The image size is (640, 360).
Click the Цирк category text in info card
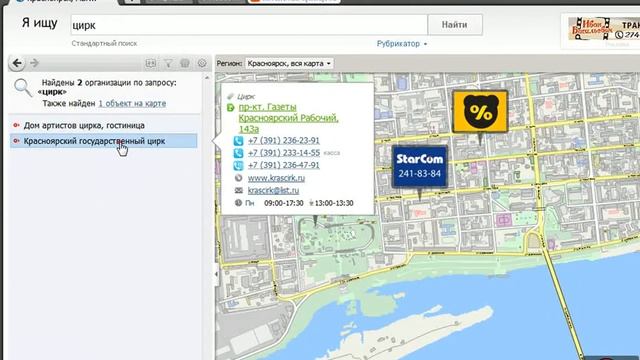(x=246, y=97)
